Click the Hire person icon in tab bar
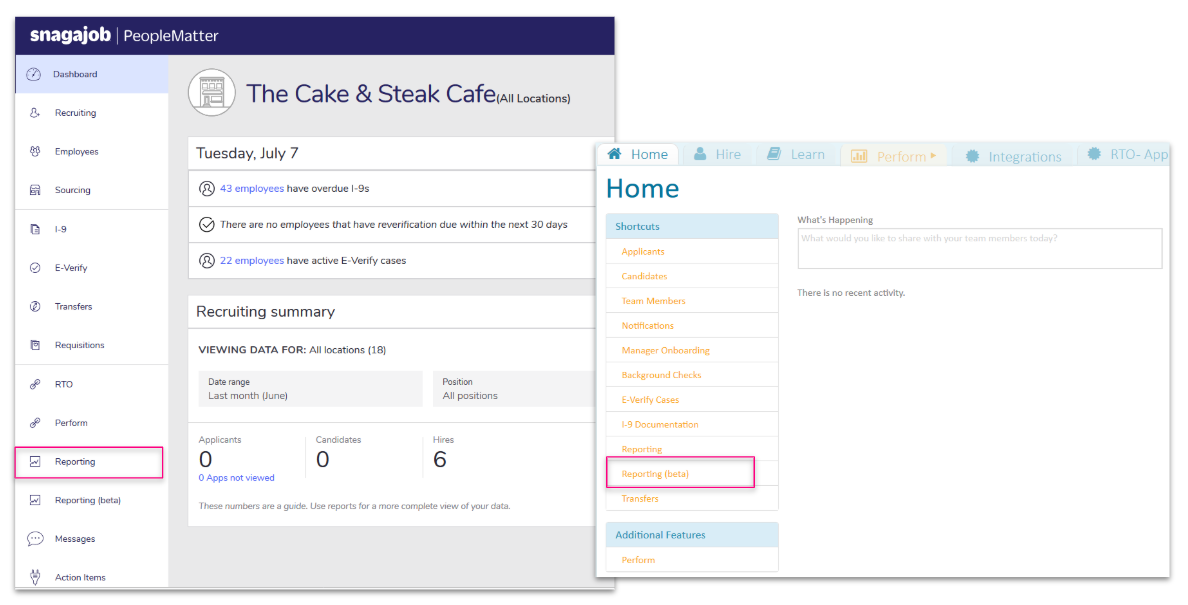Image resolution: width=1188 pixels, height=605 pixels. [x=700, y=154]
